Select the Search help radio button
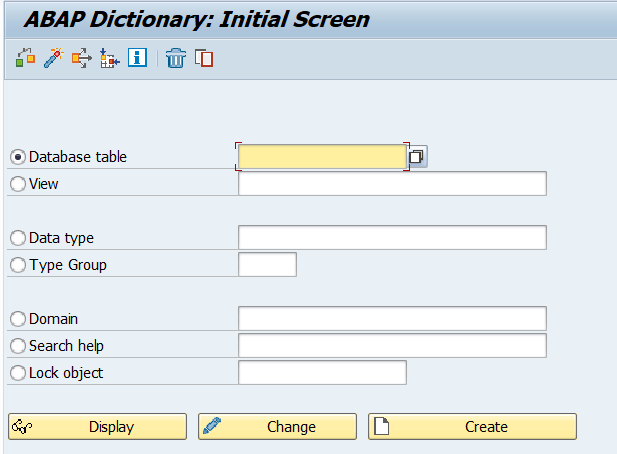 pos(18,346)
